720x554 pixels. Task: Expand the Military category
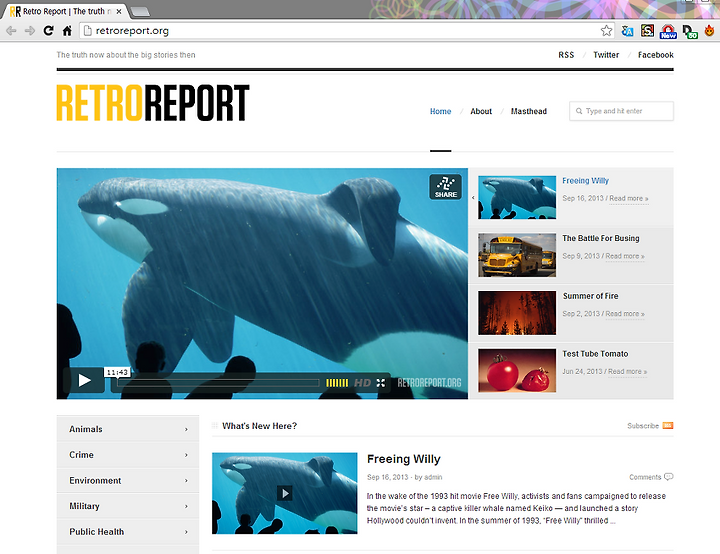(128, 506)
